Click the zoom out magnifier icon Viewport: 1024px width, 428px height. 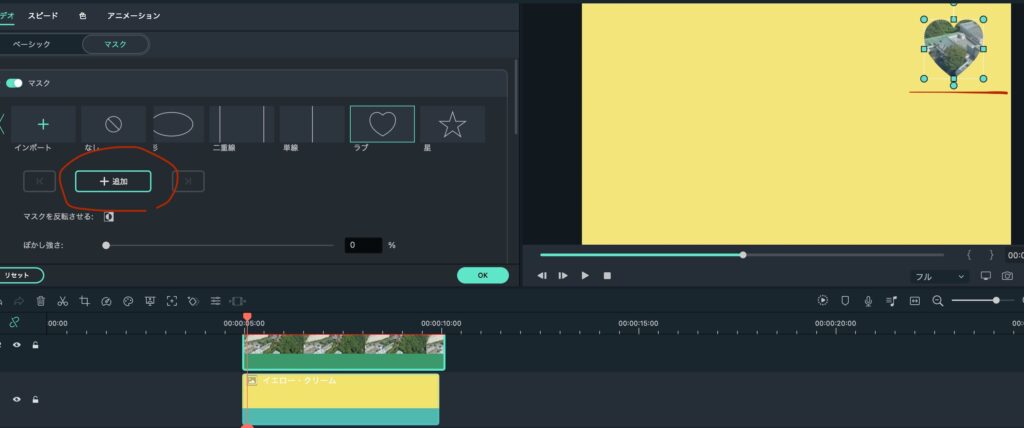click(938, 300)
